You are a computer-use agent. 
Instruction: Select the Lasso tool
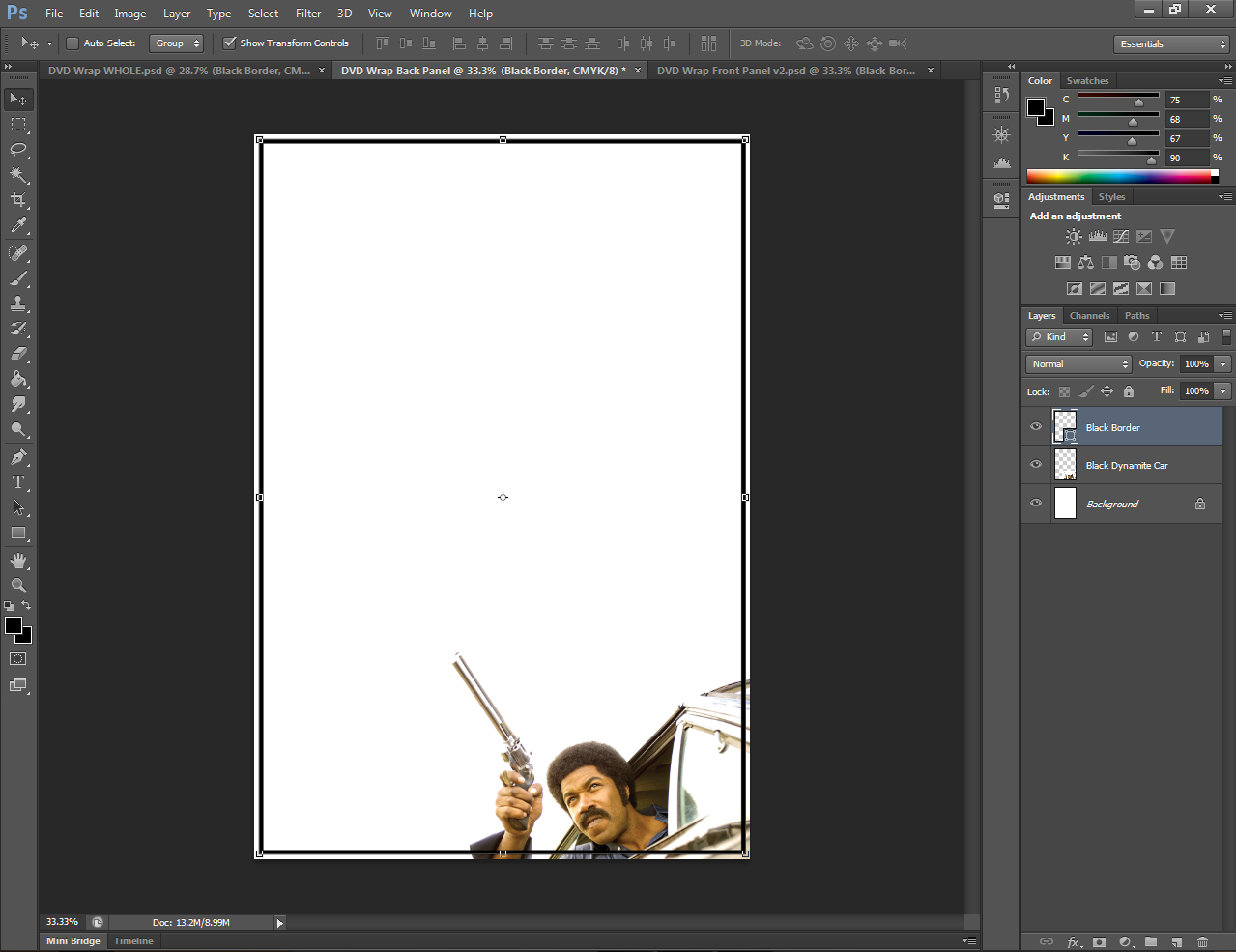[18, 150]
